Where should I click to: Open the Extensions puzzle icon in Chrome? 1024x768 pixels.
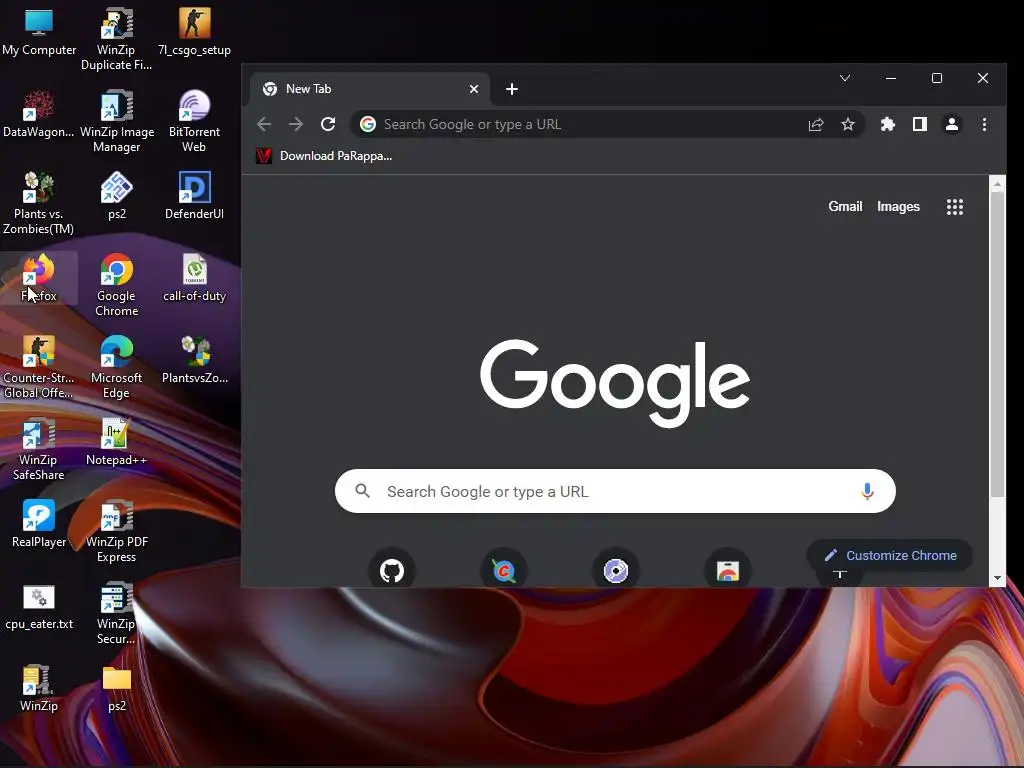888,124
